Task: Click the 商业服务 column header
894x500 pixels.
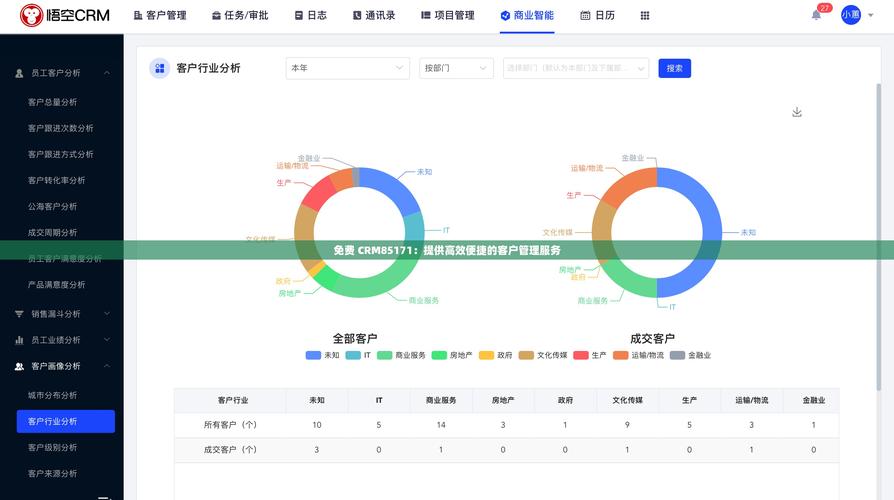Action: click(x=441, y=400)
